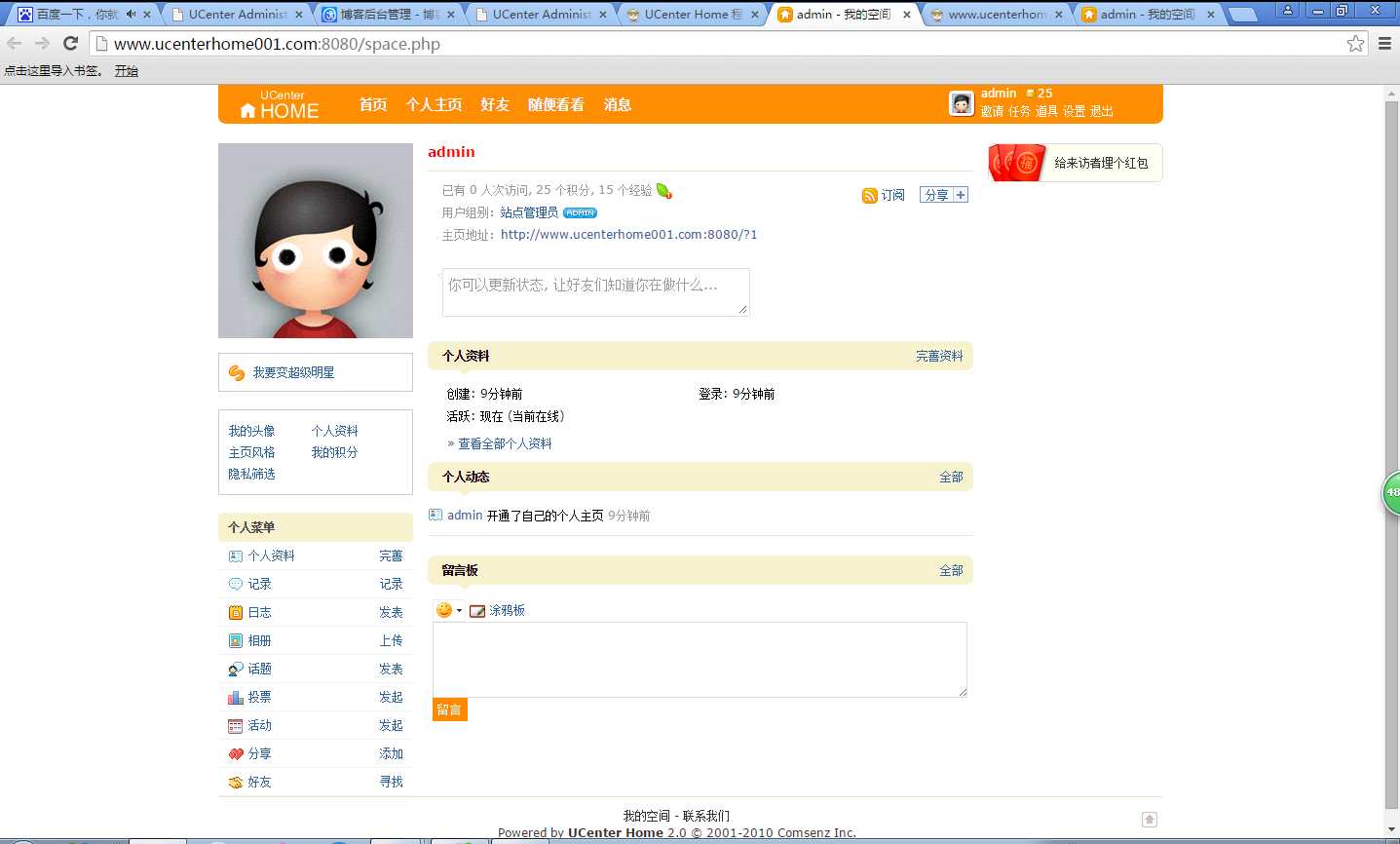This screenshot has width=1400, height=844.
Task: Click the feed icon beside admin activity
Action: pyautogui.click(x=435, y=515)
